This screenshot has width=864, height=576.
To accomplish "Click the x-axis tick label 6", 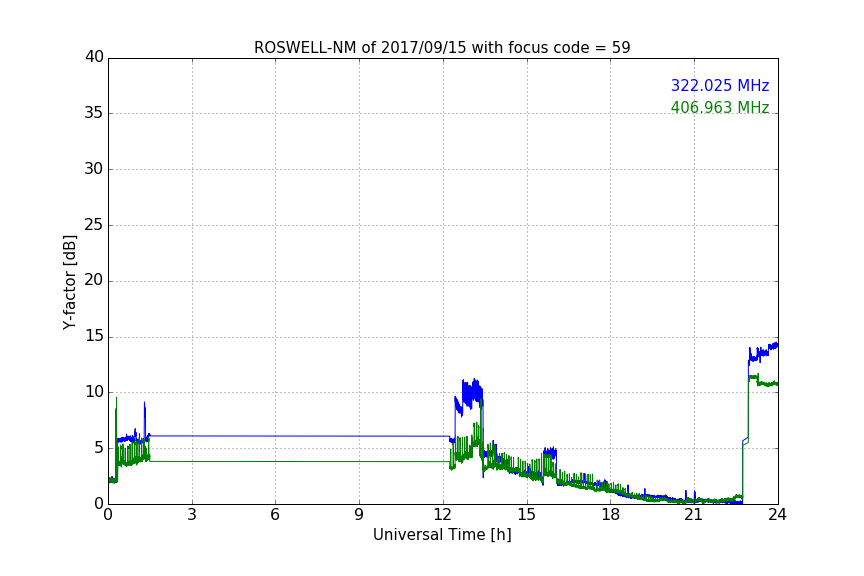I will [x=276, y=515].
